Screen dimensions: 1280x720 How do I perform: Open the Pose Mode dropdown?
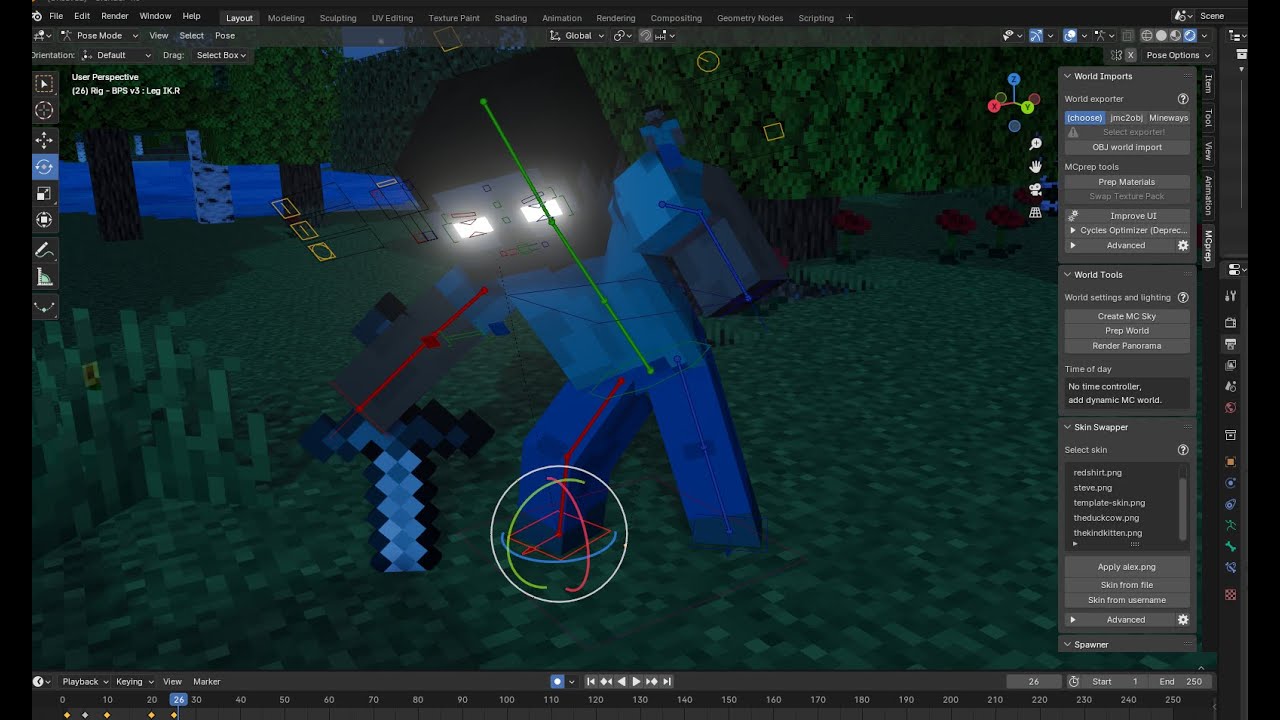(x=101, y=35)
